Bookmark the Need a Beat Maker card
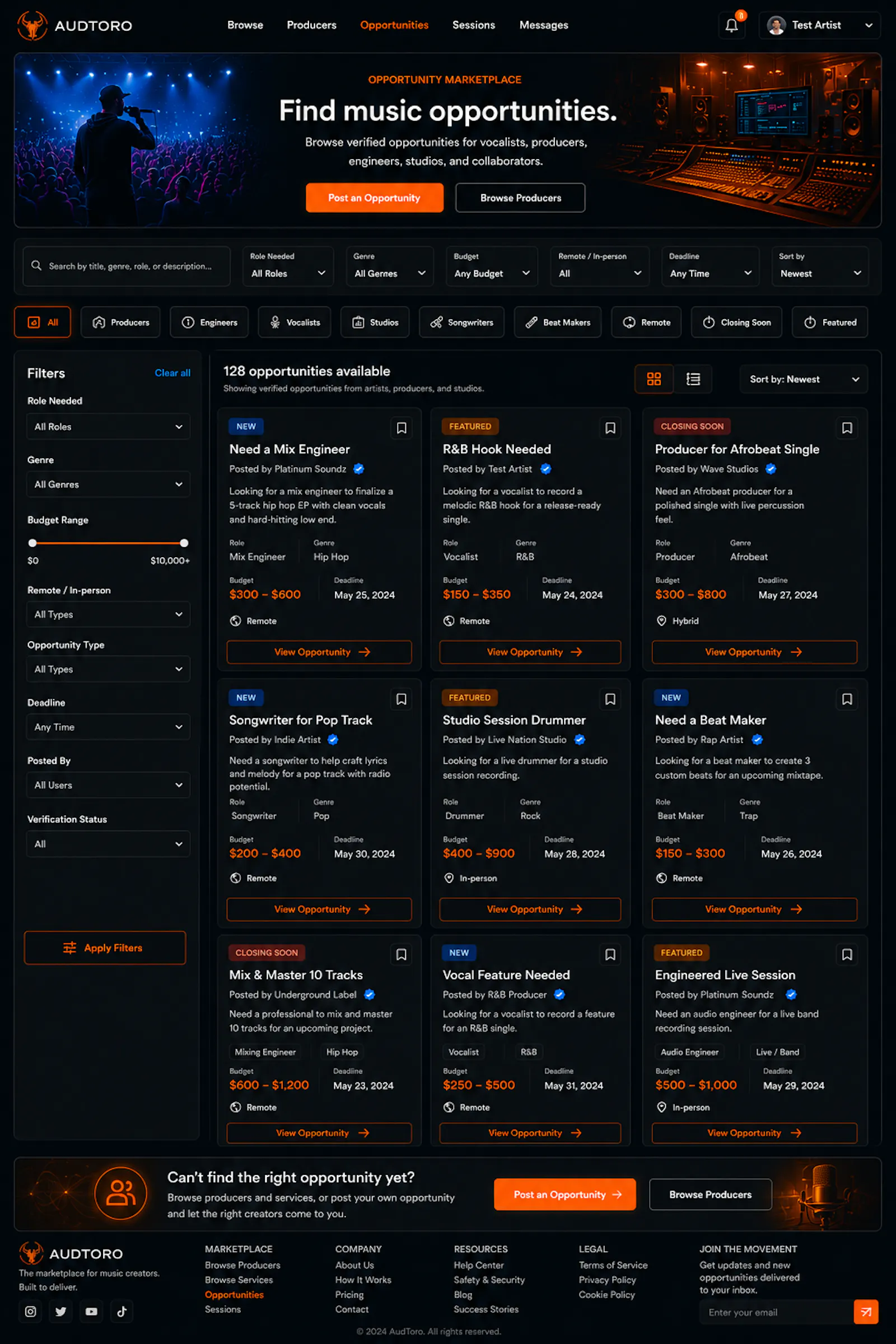This screenshot has height=1344, width=896. point(847,699)
